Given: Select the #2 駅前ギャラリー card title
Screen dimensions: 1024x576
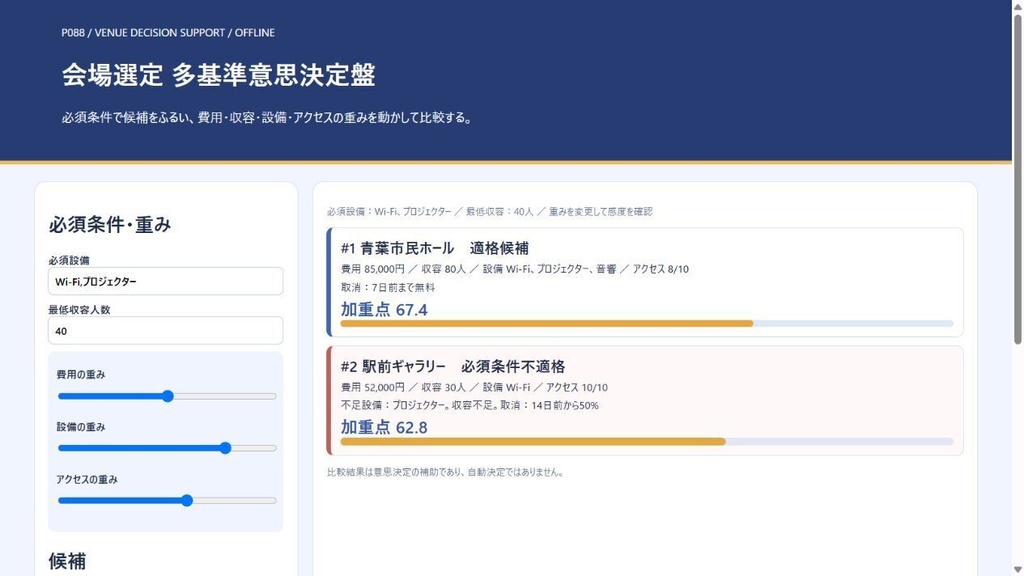Looking at the screenshot, I should [x=453, y=366].
